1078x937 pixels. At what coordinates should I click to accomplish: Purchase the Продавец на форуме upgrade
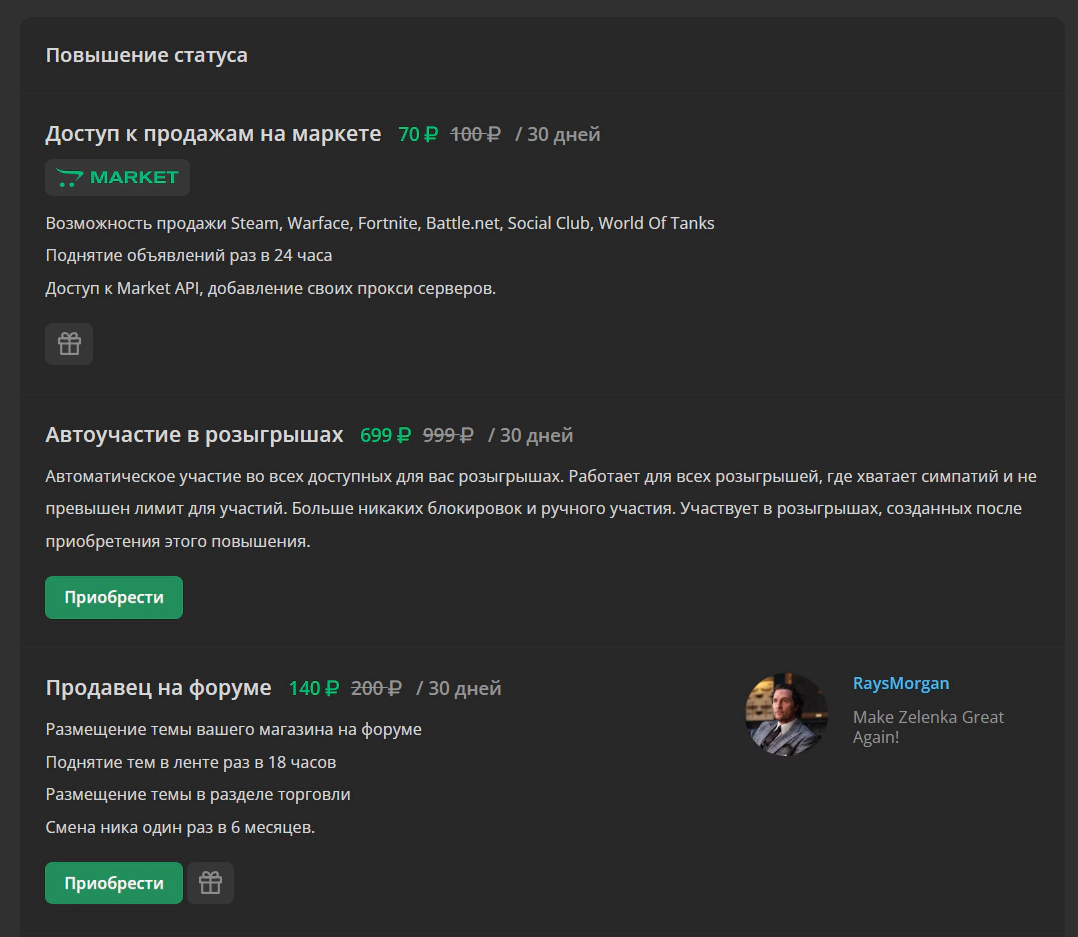[114, 883]
